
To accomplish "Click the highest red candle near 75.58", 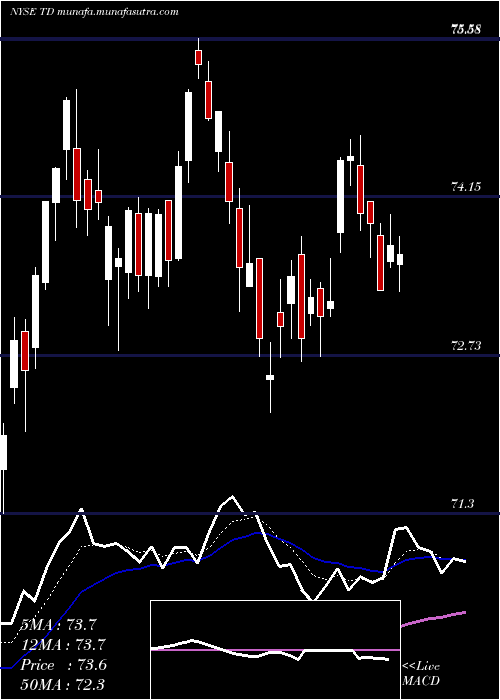I will pyautogui.click(x=199, y=58).
